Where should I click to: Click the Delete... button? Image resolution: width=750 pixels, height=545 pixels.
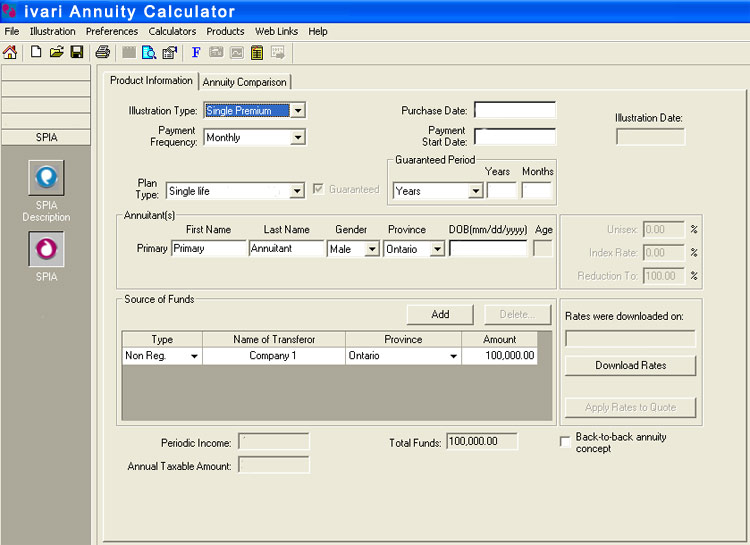tap(517, 314)
